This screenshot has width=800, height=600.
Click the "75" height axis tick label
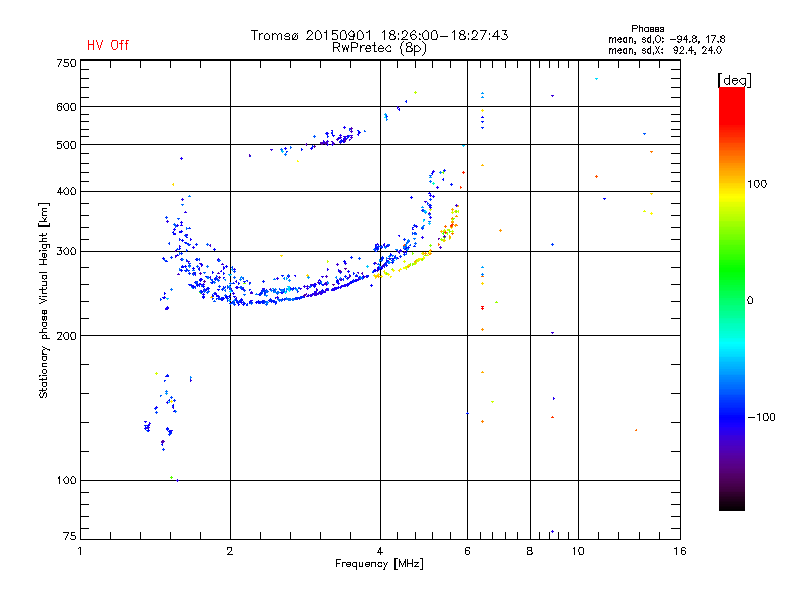(70, 536)
